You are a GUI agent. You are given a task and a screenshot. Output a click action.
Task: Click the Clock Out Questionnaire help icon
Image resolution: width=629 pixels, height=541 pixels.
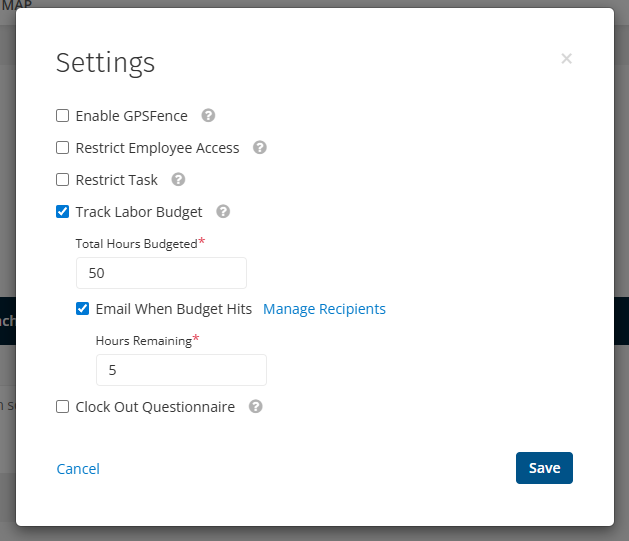tap(256, 407)
